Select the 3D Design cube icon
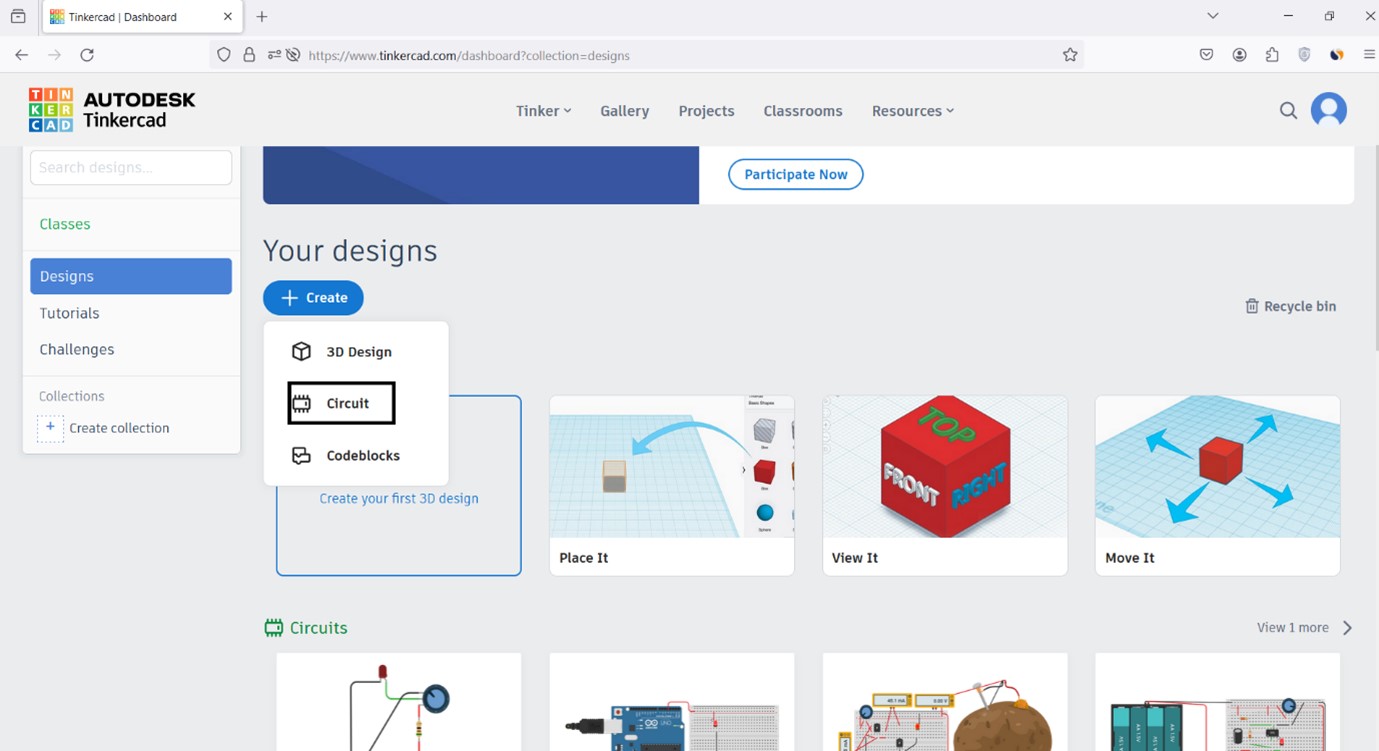The width and height of the screenshot is (1379, 751). [301, 351]
